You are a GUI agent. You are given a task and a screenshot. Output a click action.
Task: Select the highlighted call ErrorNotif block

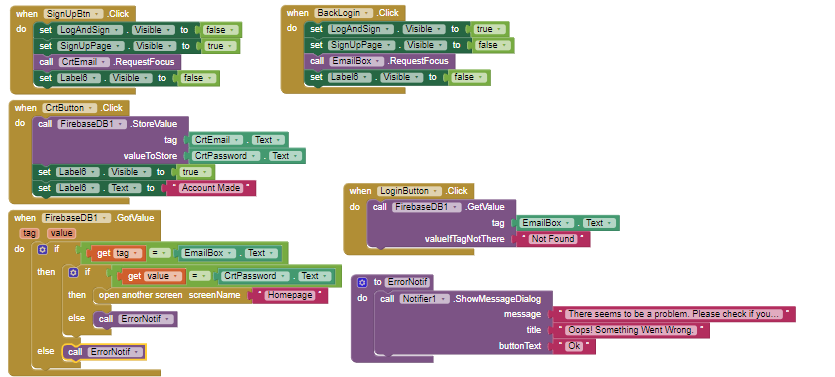[x=104, y=352]
